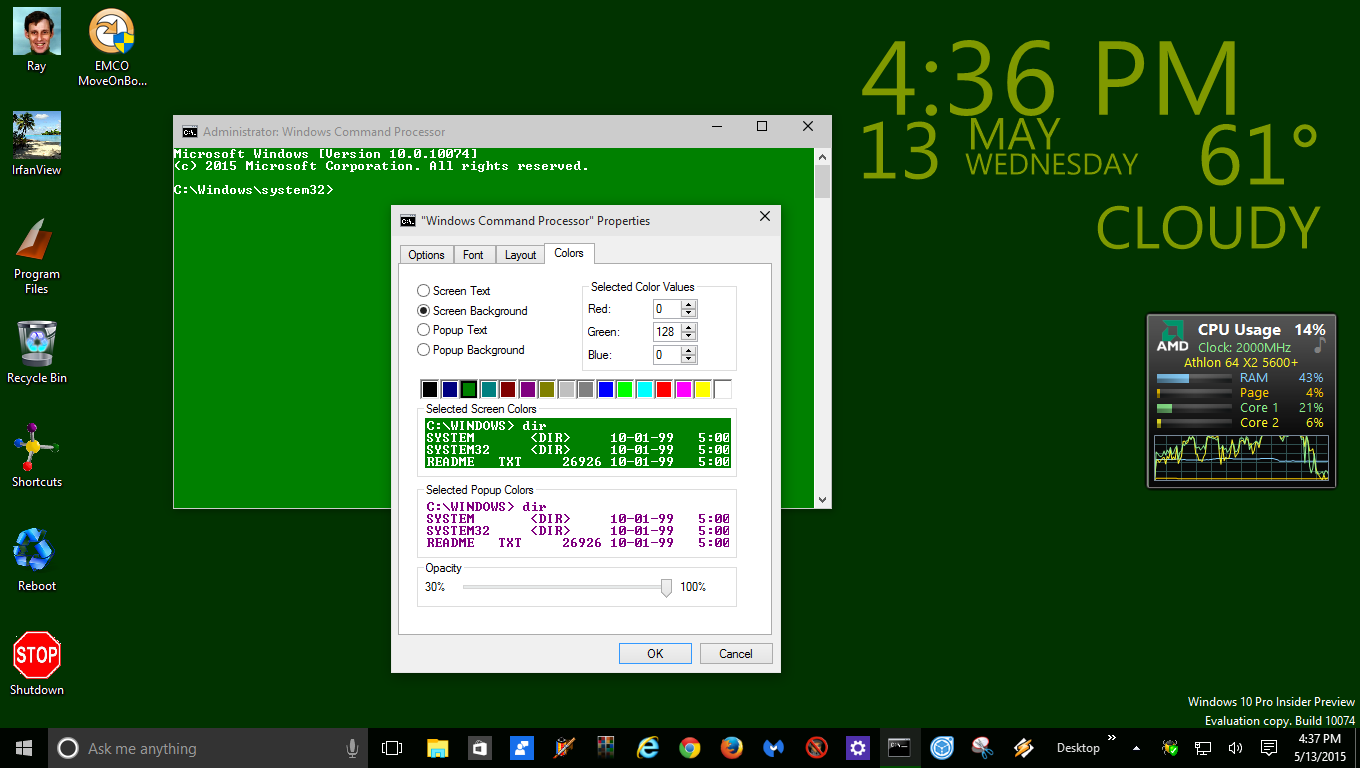The width and height of the screenshot is (1360, 768).
Task: Select the black color swatch
Action: (x=430, y=389)
